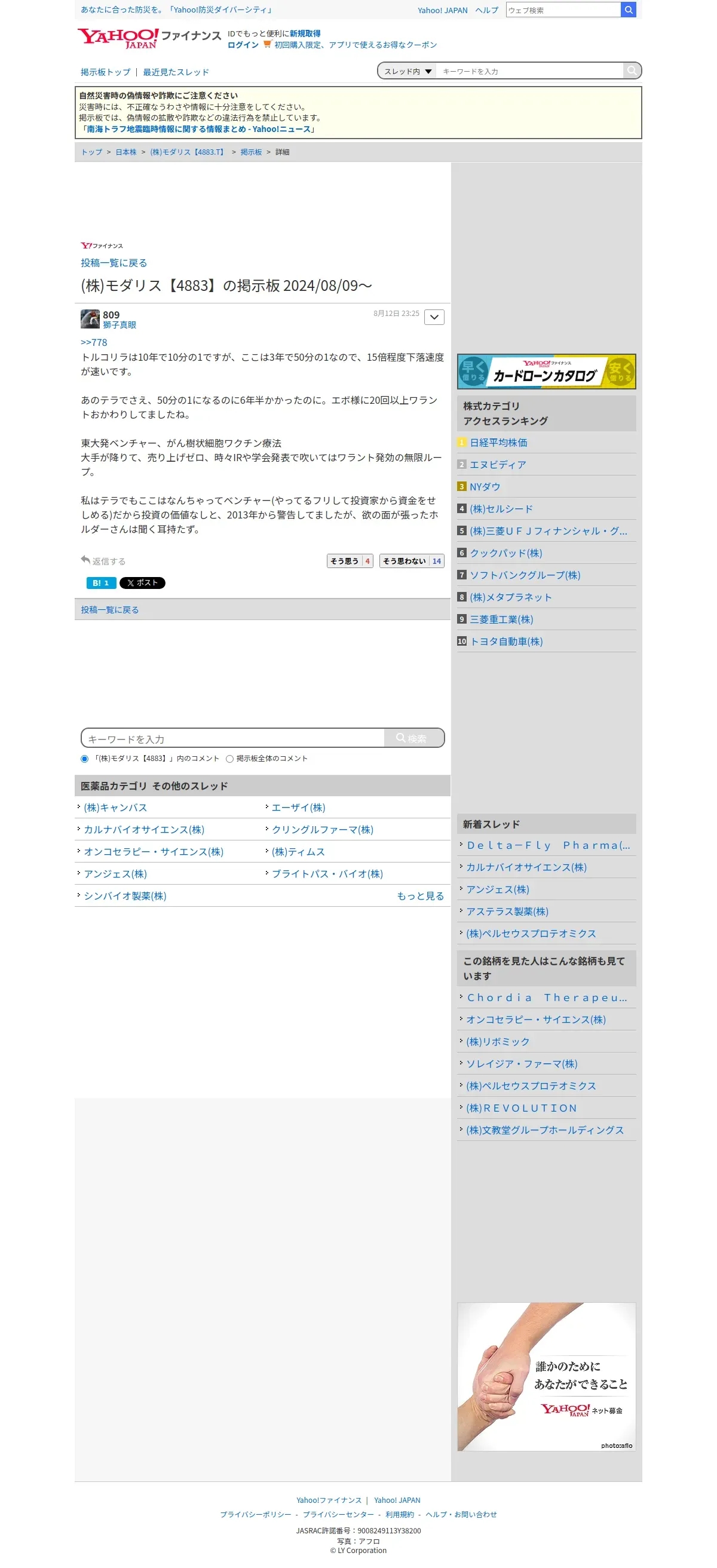Open (株)REVOLUTION related stock link

pyautogui.click(x=522, y=1109)
